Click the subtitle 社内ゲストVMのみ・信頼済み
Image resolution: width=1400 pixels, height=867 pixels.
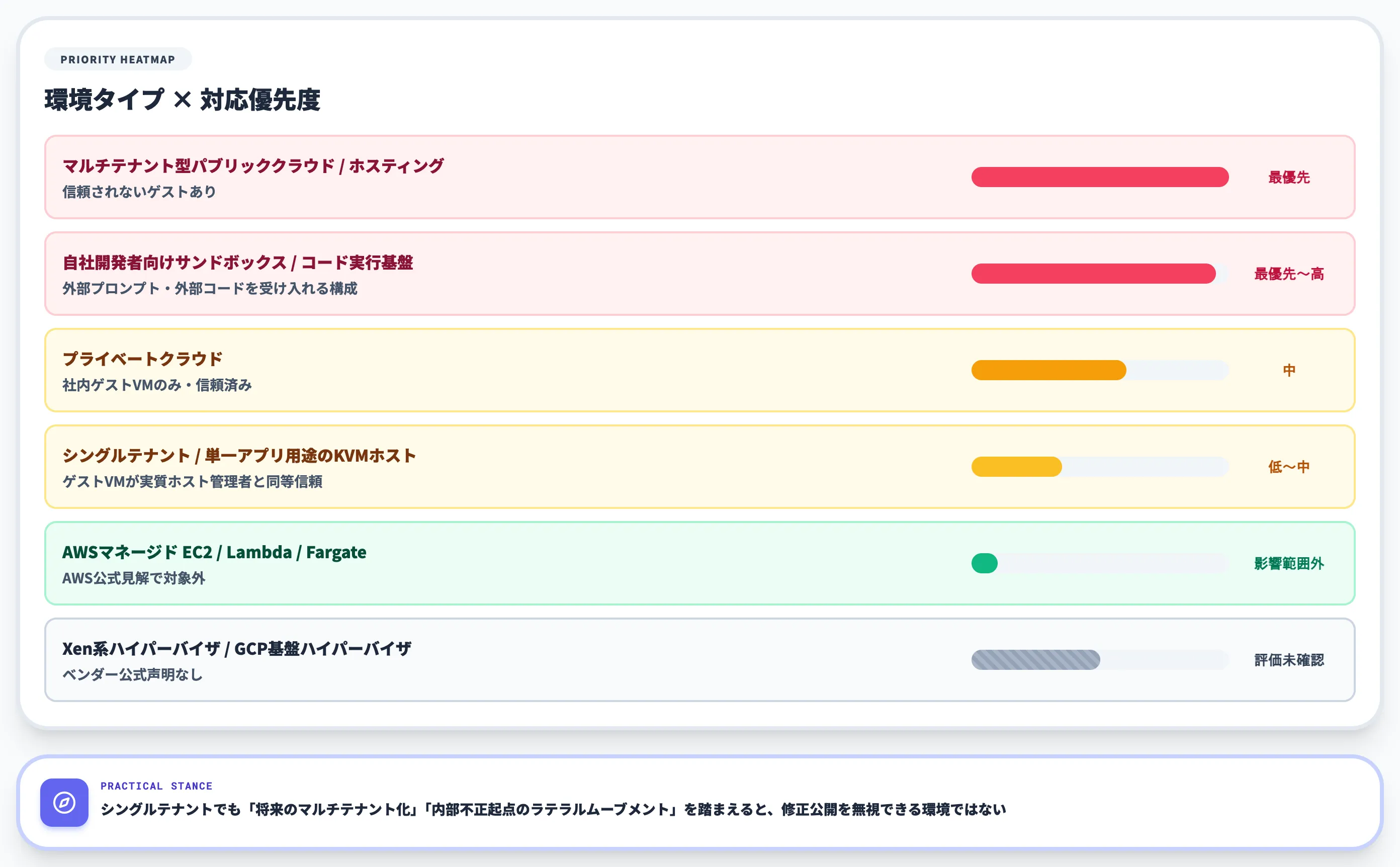157,385
